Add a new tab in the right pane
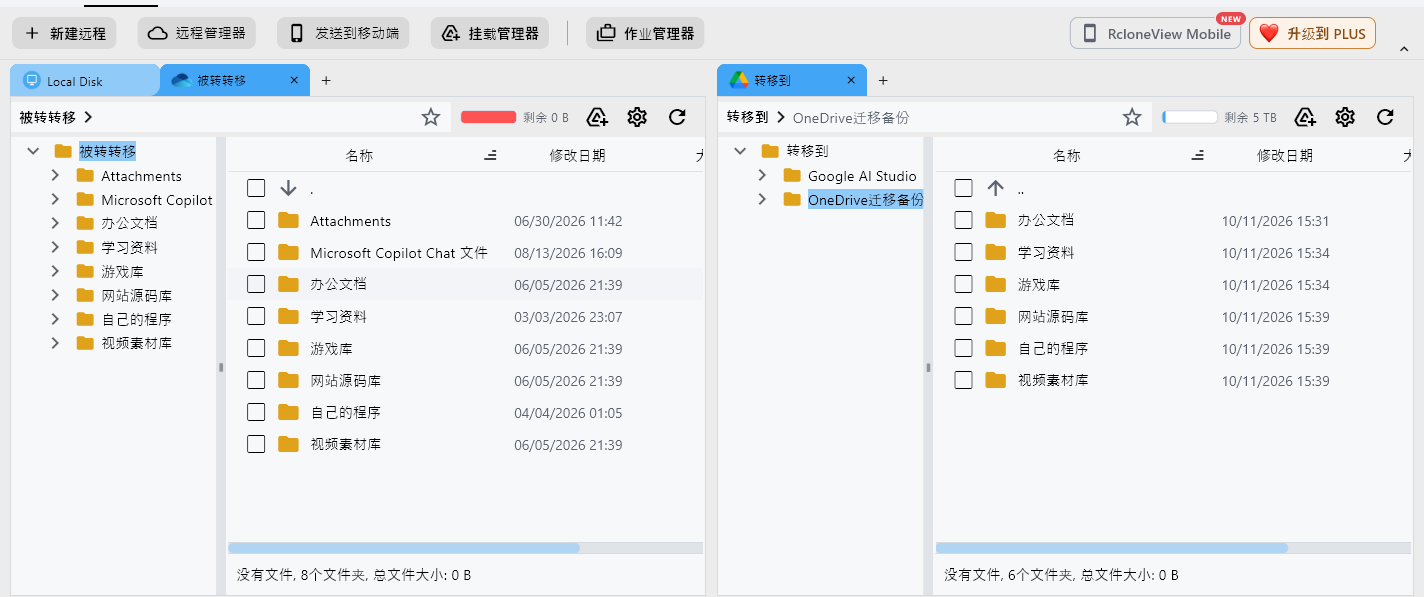This screenshot has height=597, width=1424. click(x=883, y=80)
